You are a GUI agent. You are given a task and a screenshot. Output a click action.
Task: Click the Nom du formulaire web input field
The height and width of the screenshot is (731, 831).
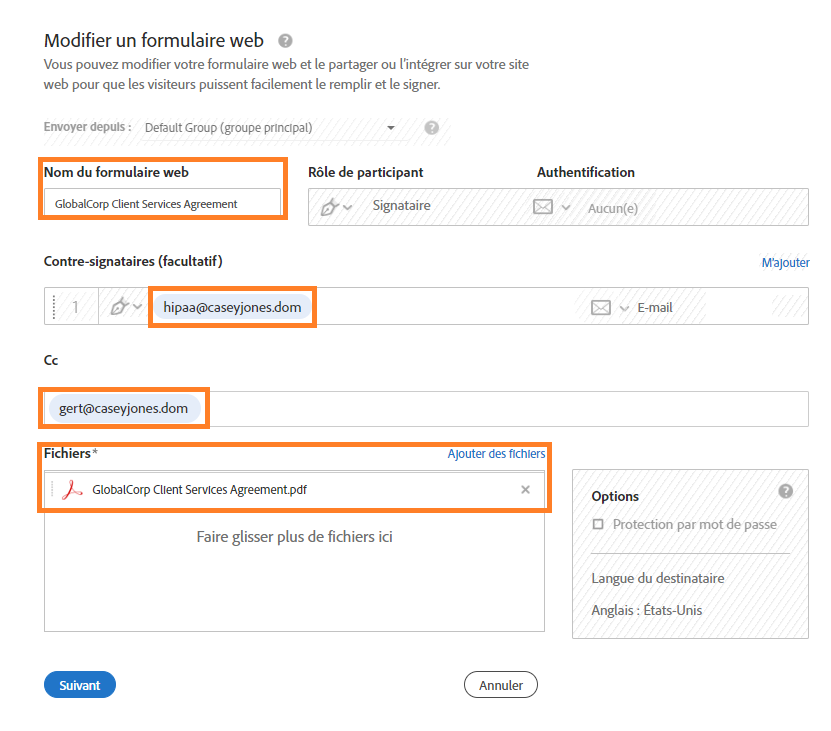coord(162,202)
